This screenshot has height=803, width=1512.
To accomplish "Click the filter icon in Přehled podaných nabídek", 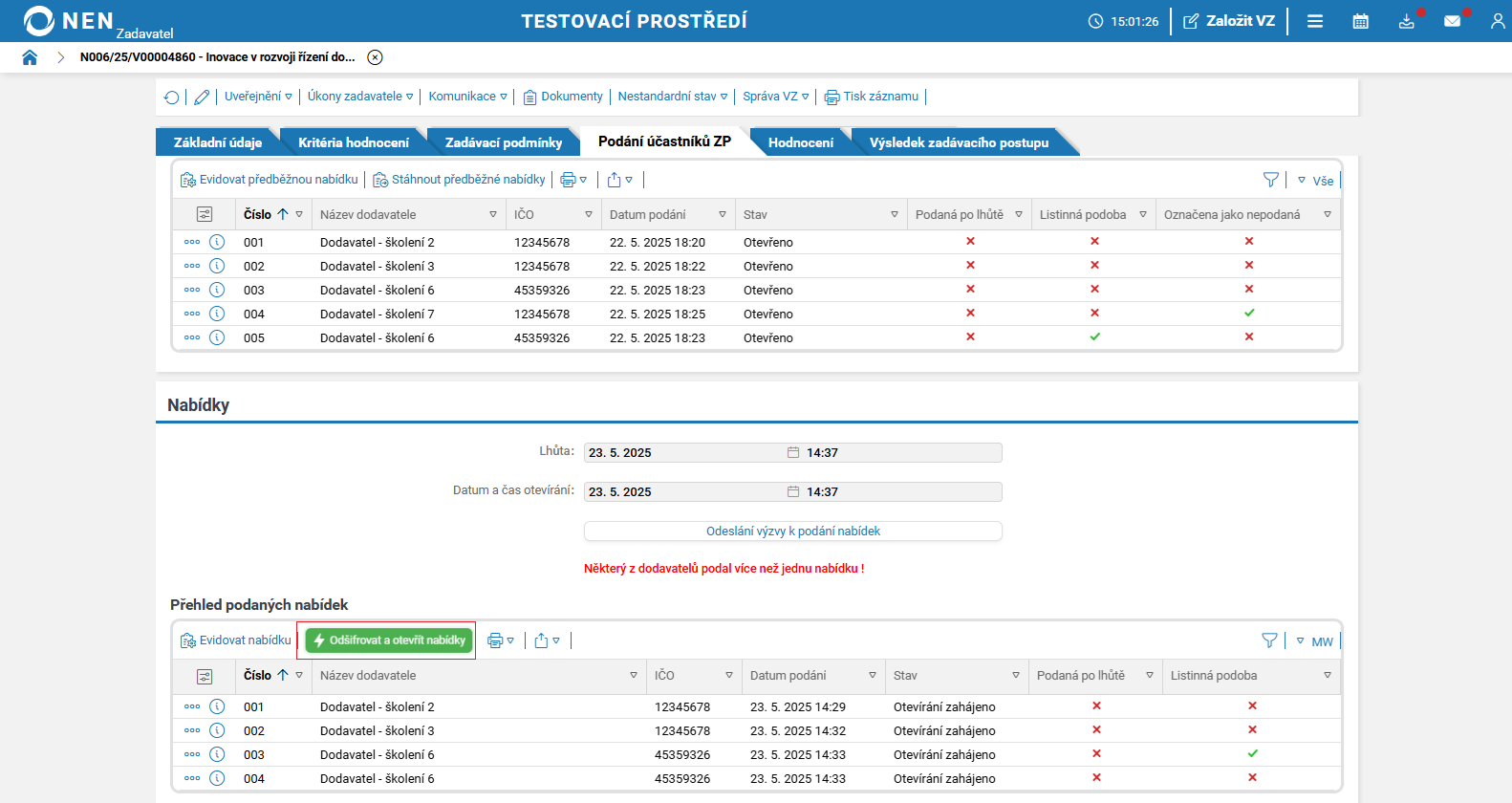I will (x=1269, y=640).
